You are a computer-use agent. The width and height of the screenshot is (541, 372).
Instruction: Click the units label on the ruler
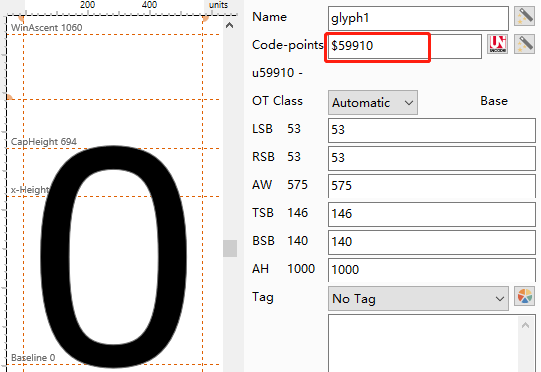tap(218, 5)
